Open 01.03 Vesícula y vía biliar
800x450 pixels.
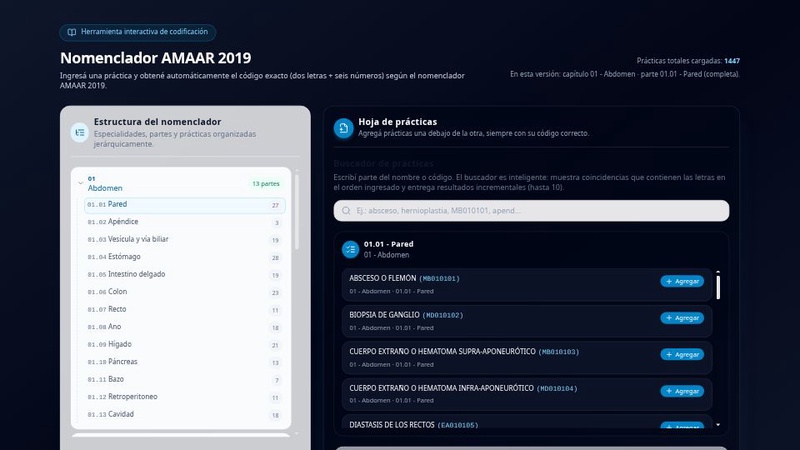(185, 239)
